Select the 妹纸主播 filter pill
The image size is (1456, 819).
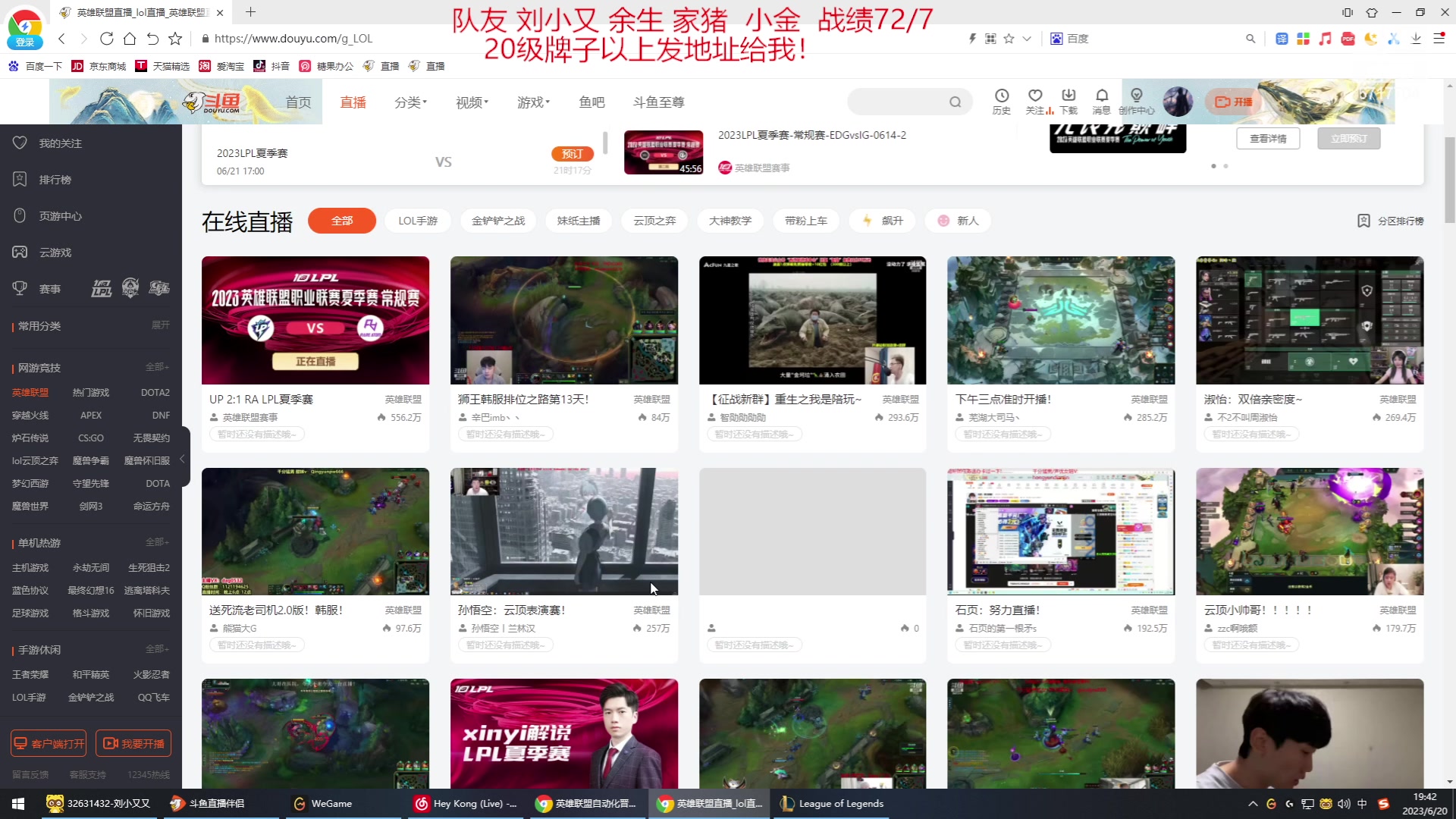coord(579,221)
